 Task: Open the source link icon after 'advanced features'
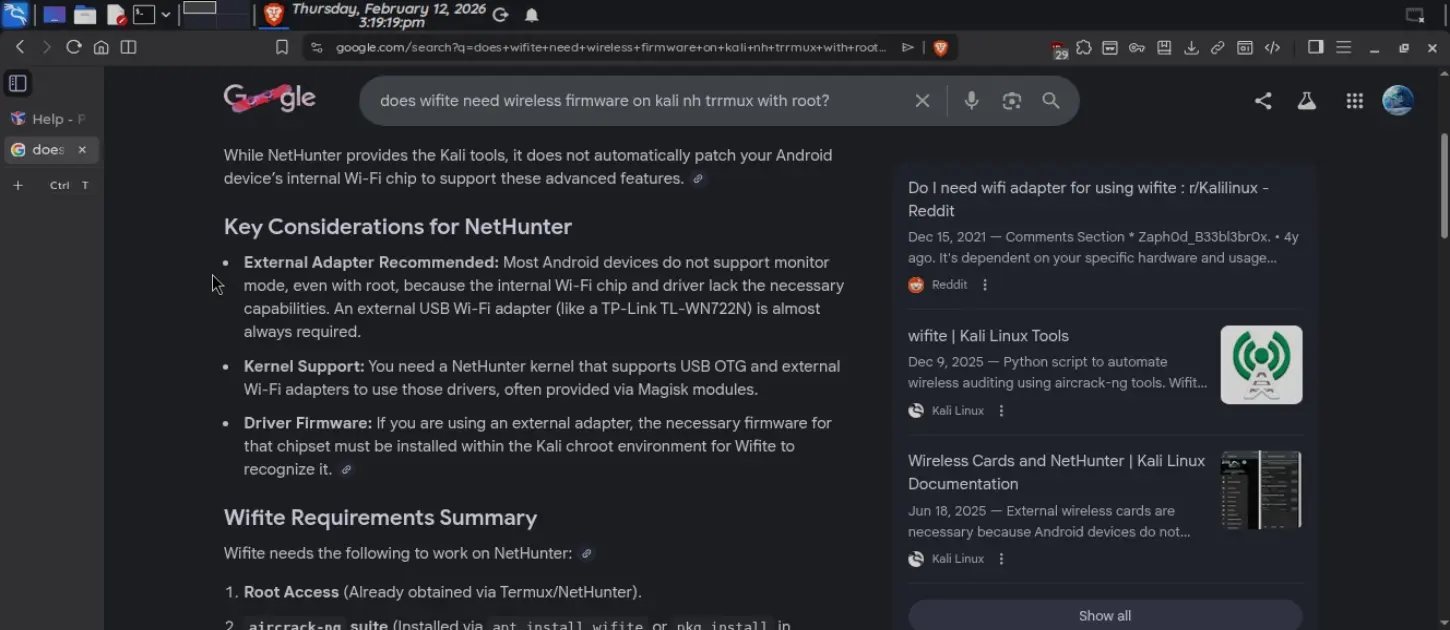[698, 179]
